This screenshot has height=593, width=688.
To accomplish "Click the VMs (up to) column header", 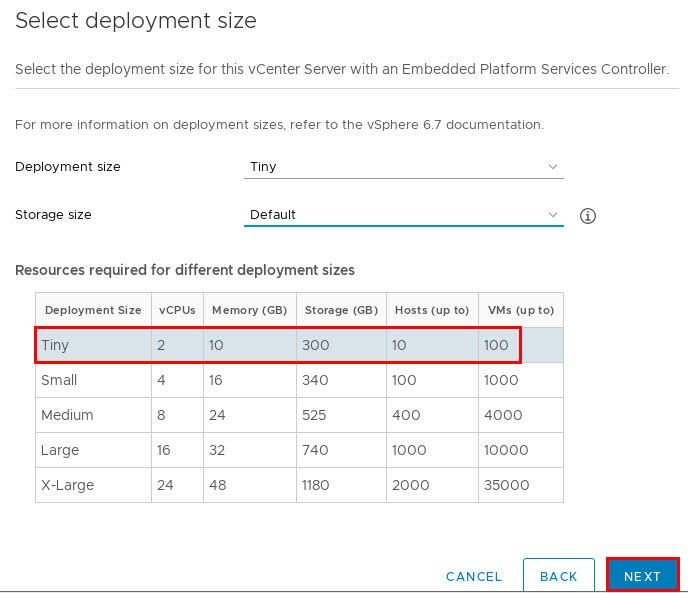I will [521, 310].
